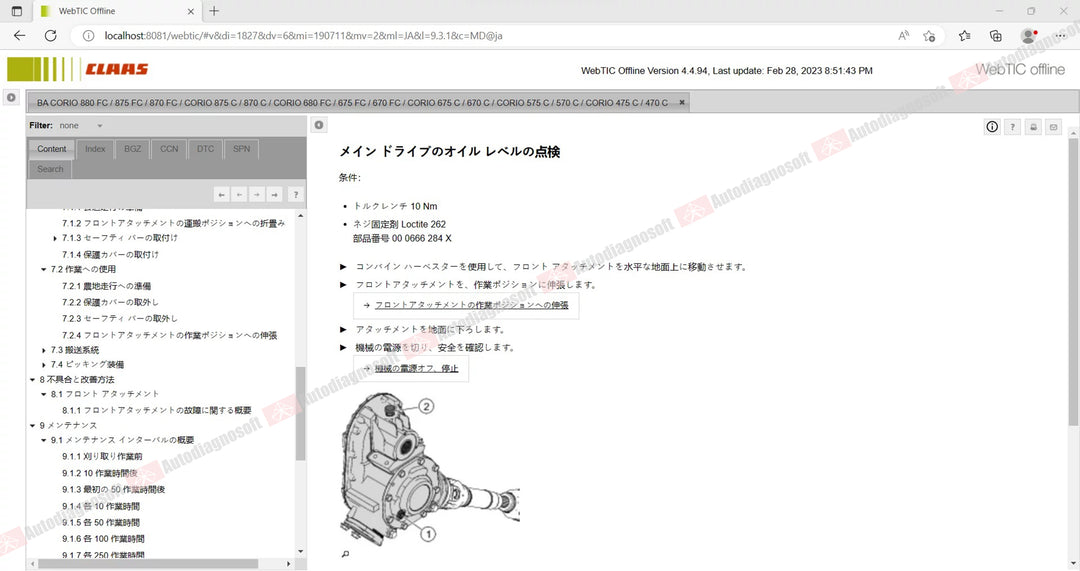
Task: Click the Read aloud icon
Action: pos(903,36)
